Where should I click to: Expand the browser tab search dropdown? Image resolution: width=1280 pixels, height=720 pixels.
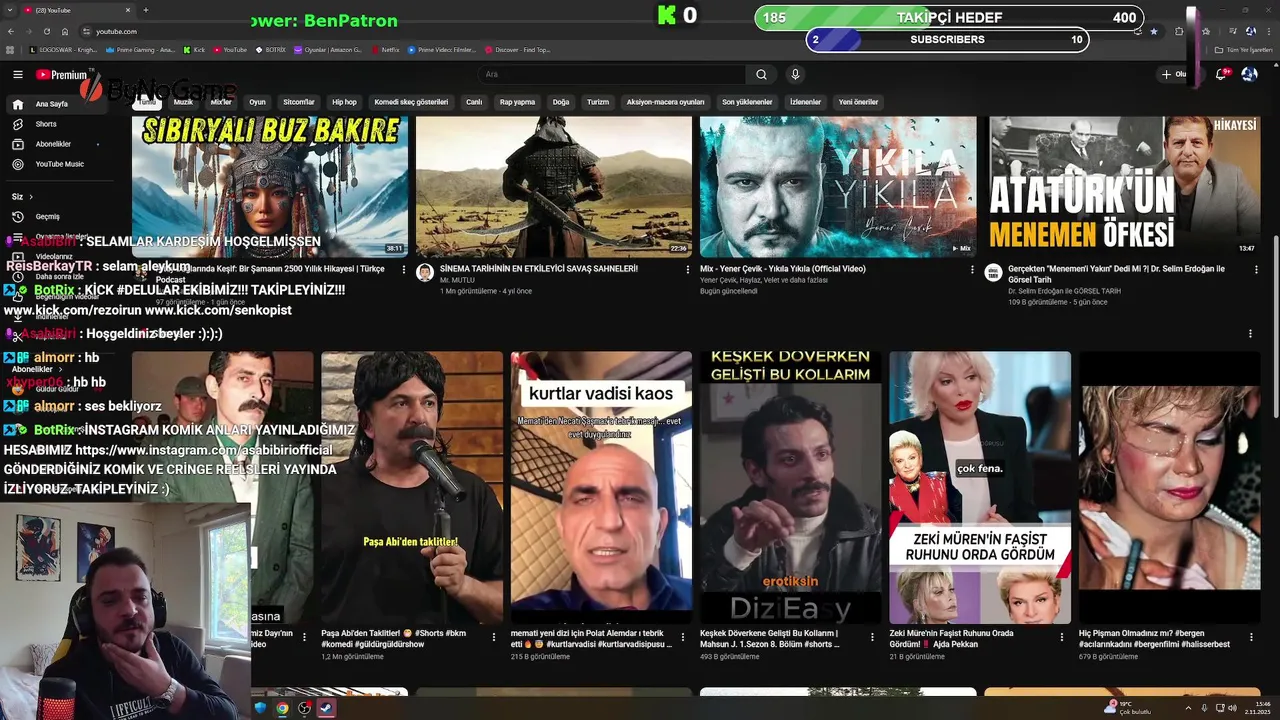[x=12, y=10]
